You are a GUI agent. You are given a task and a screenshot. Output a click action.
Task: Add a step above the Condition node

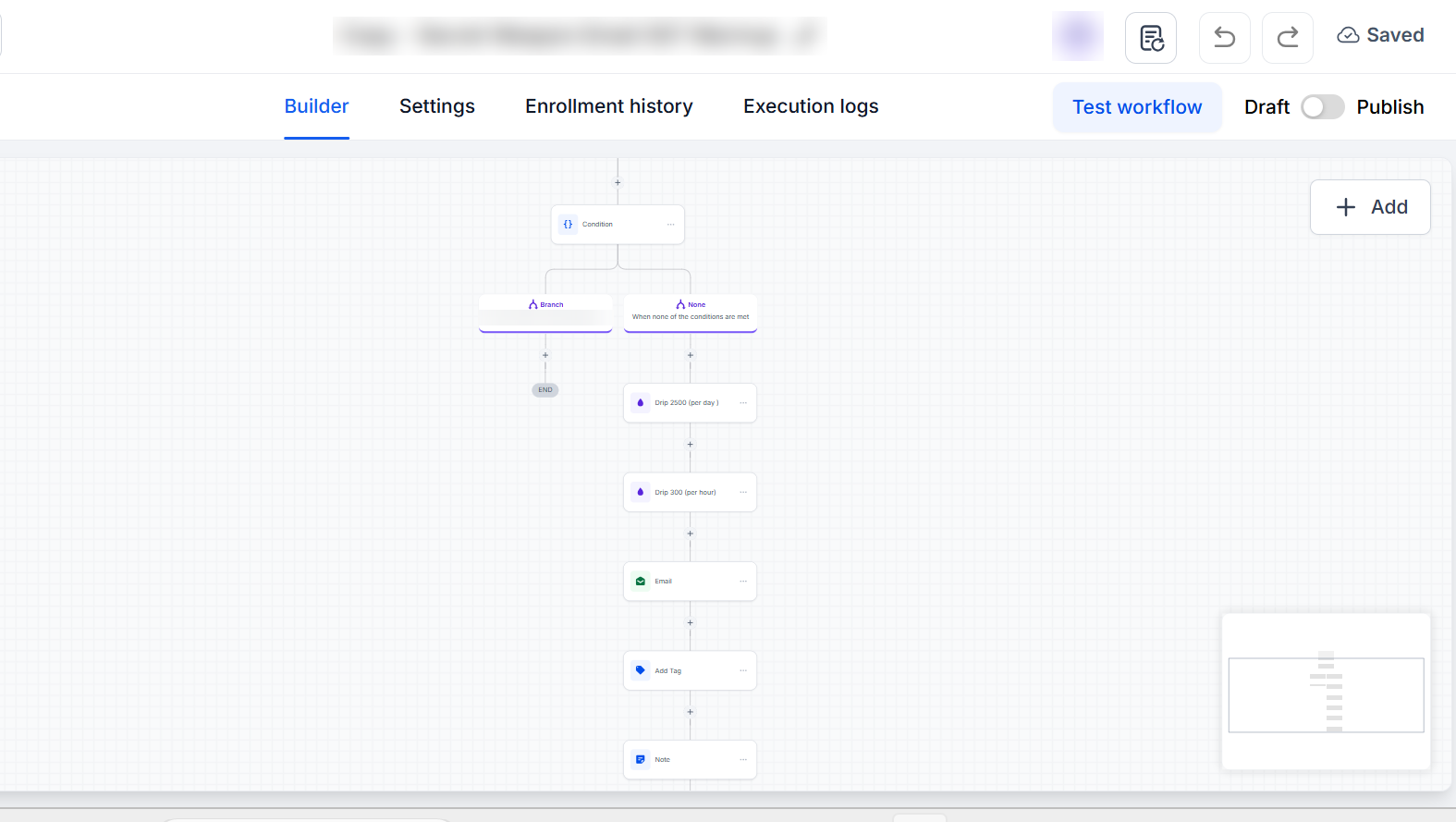coord(618,183)
